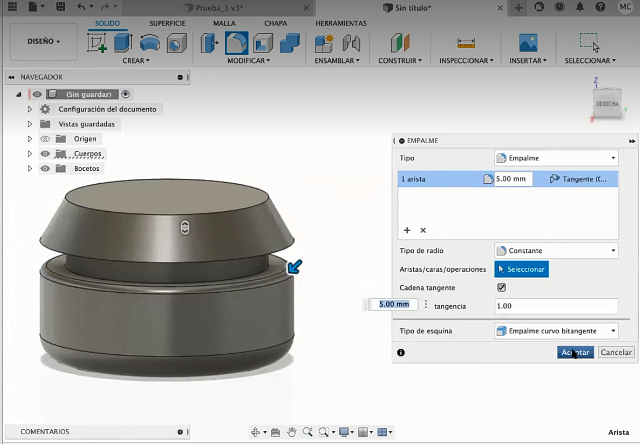Select the Fillet (Empalme) tool in Modificar
Image resolution: width=640 pixels, height=444 pixels.
click(237, 43)
